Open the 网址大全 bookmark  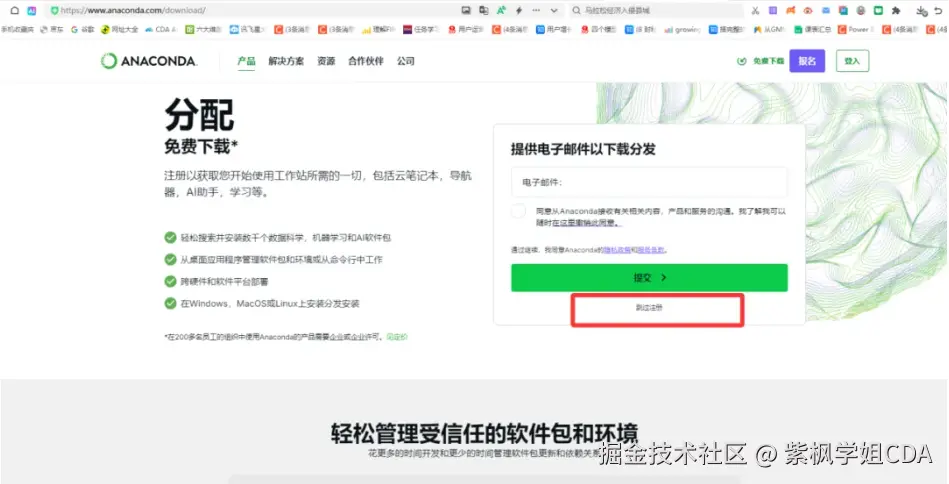coord(120,29)
